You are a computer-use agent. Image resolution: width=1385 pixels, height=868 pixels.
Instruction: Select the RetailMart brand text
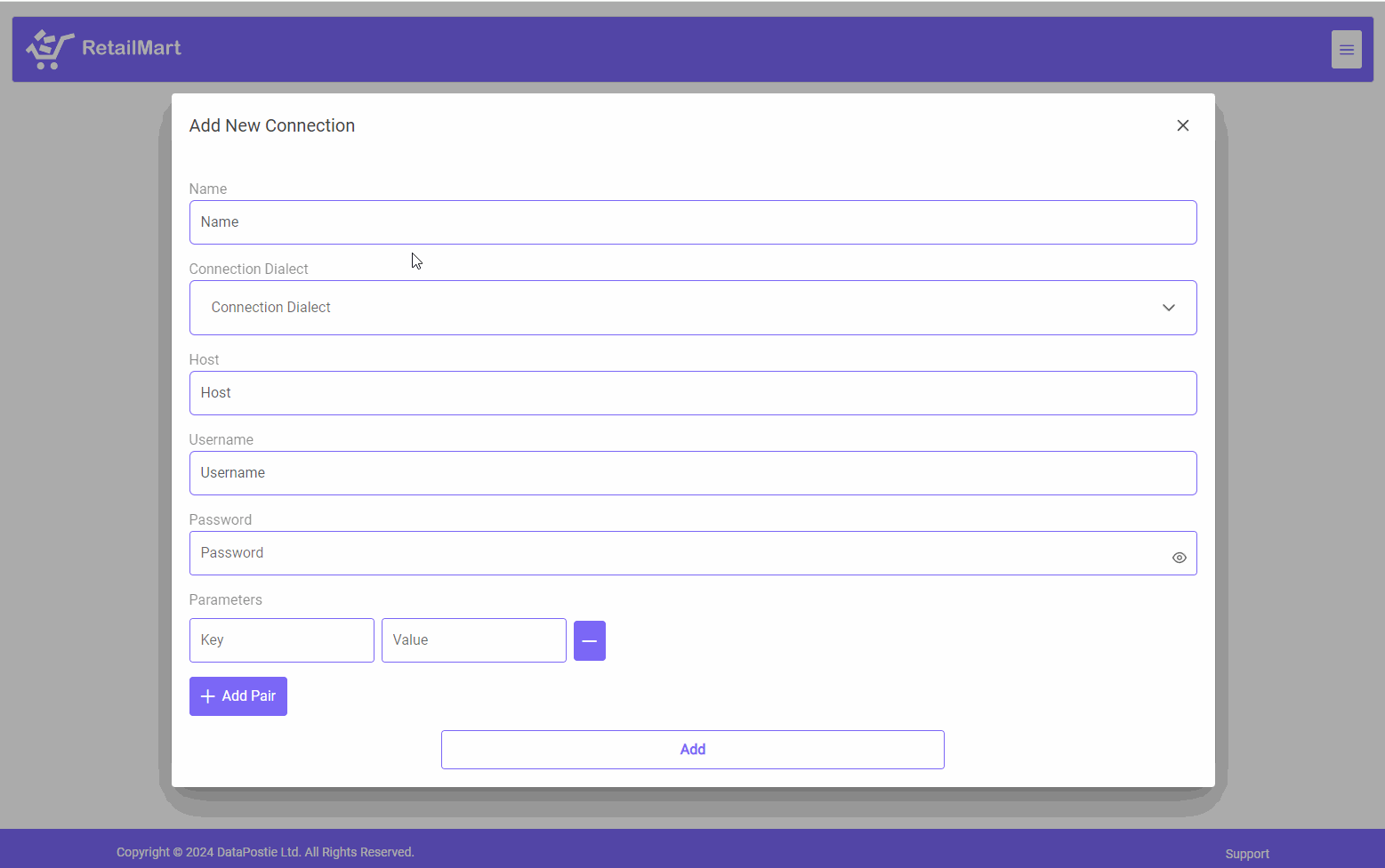click(x=131, y=48)
